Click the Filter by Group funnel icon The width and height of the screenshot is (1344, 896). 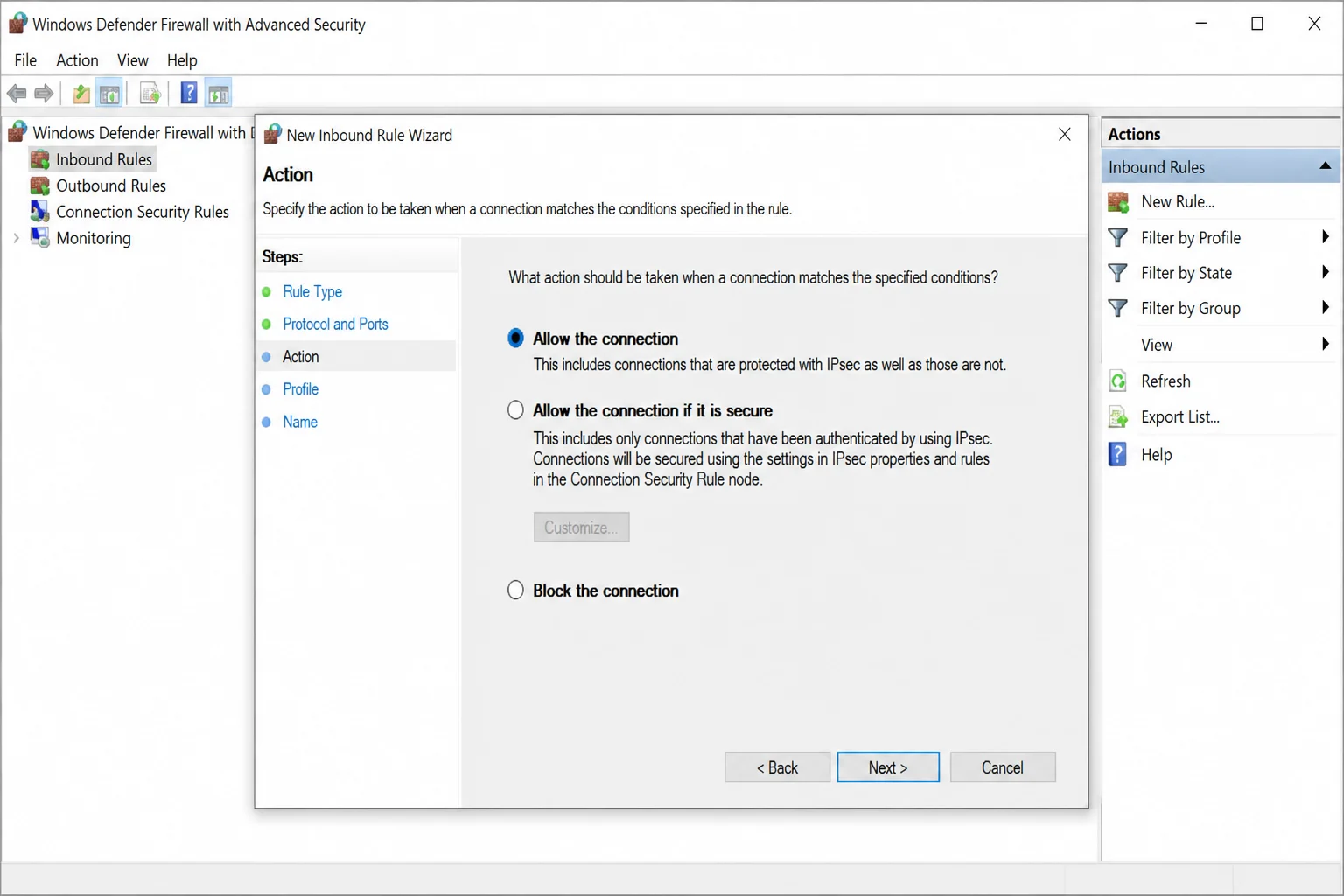coord(1118,308)
